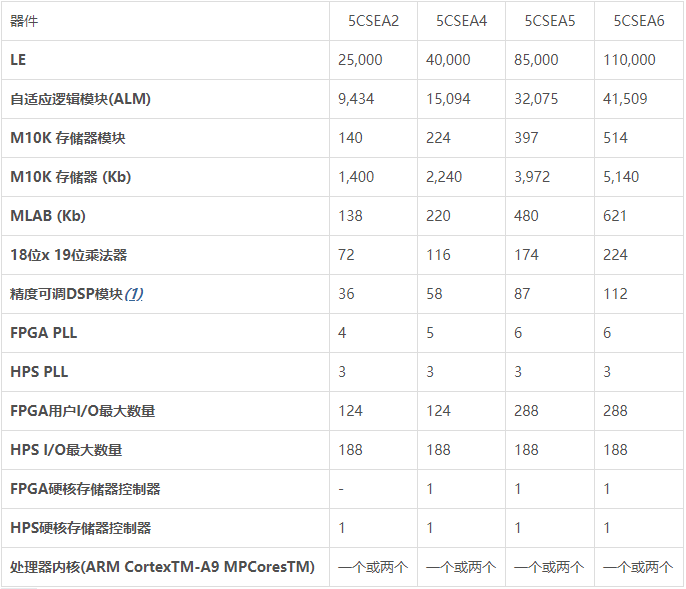Click the M10K Kb value 2,240

pos(444,177)
